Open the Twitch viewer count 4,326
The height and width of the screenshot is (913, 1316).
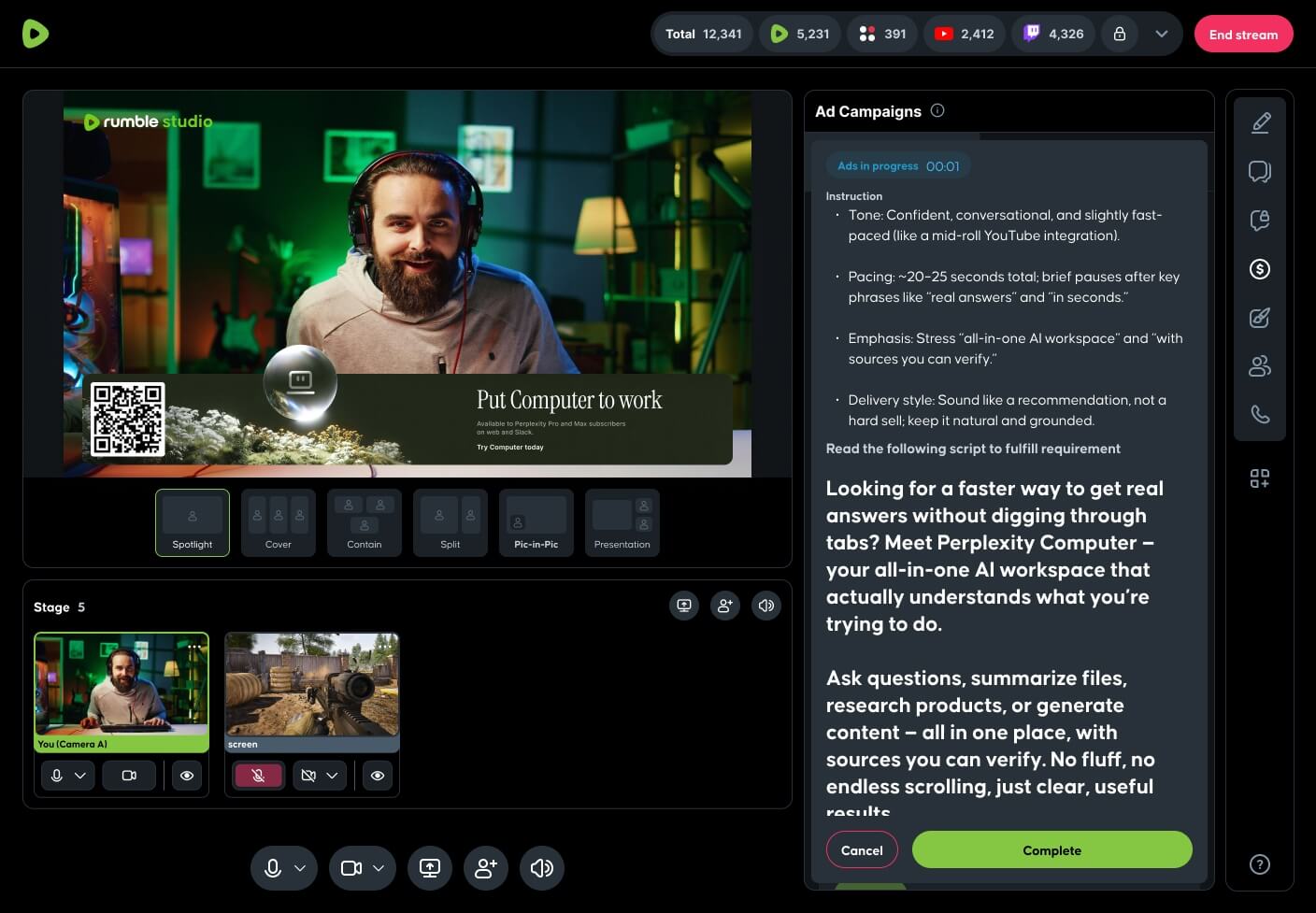(x=1052, y=34)
